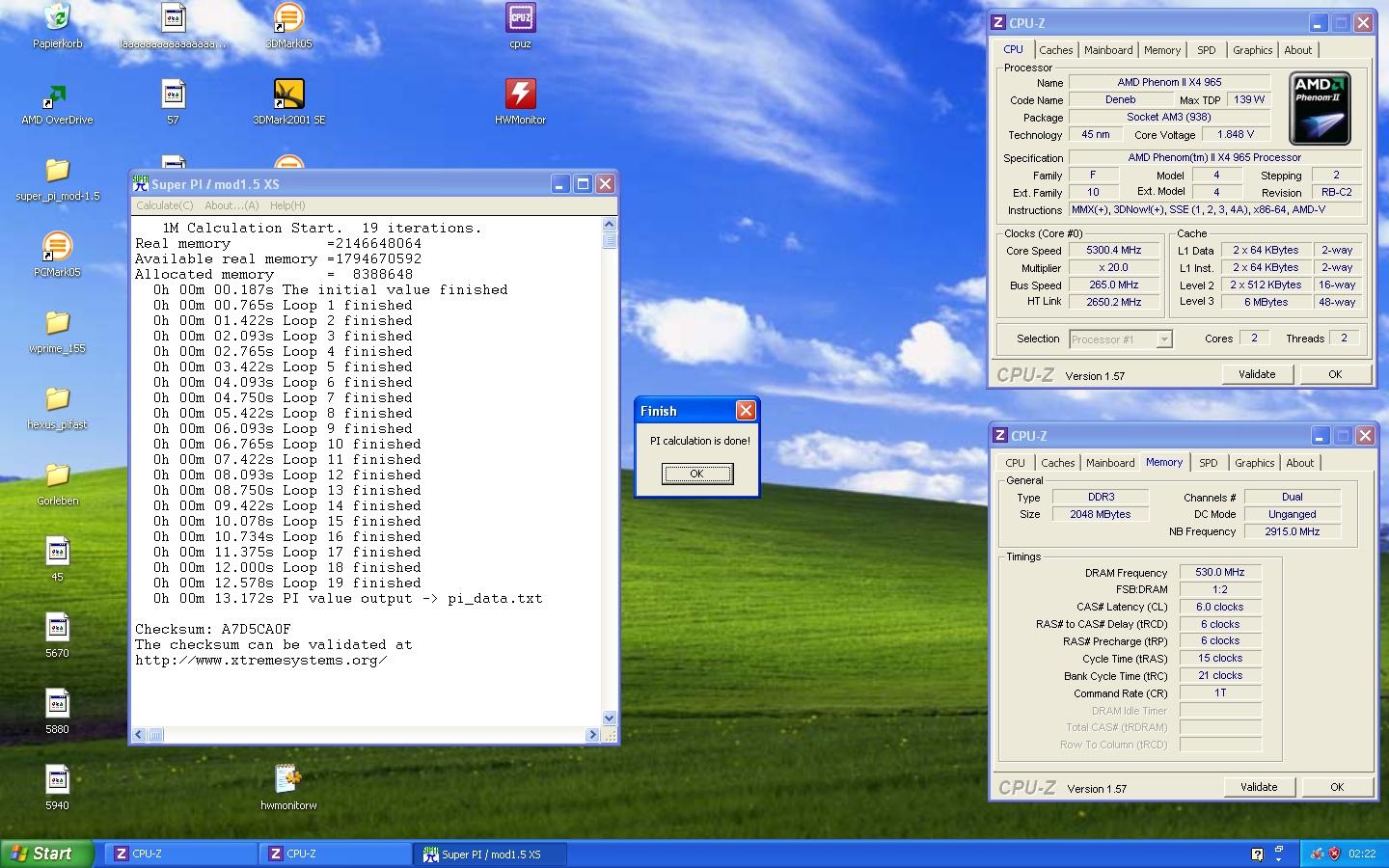The image size is (1389, 868).
Task: Switch to Graphics tab in upper CPU-Z
Action: (1253, 50)
